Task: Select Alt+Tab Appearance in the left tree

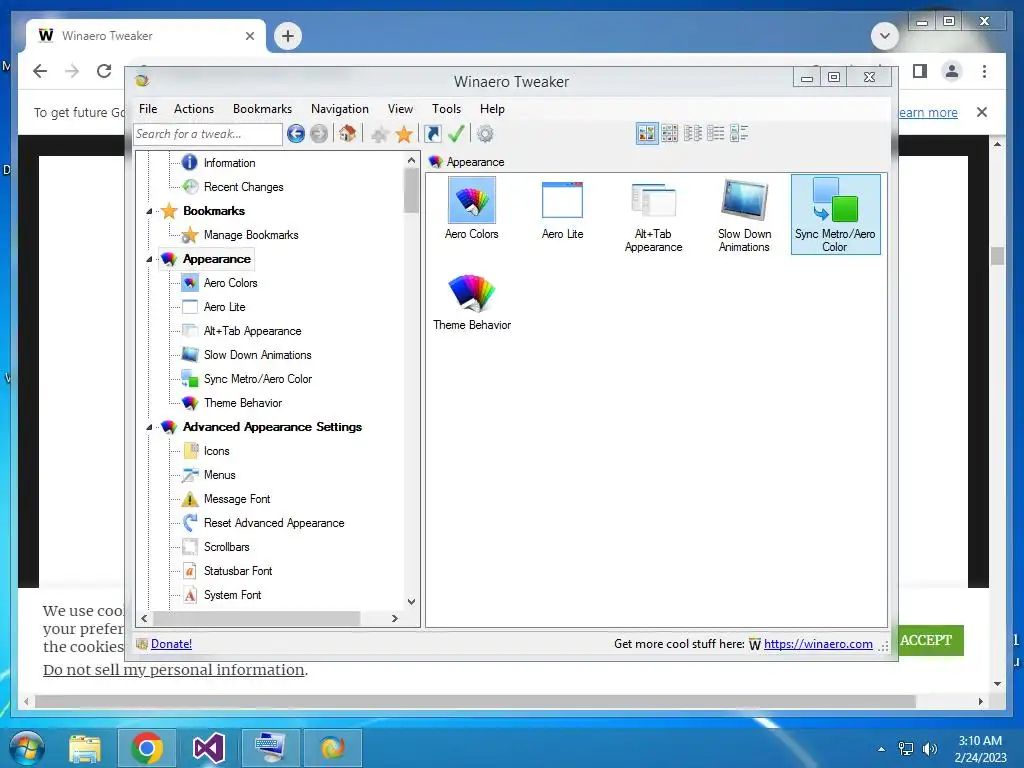Action: click(x=252, y=331)
